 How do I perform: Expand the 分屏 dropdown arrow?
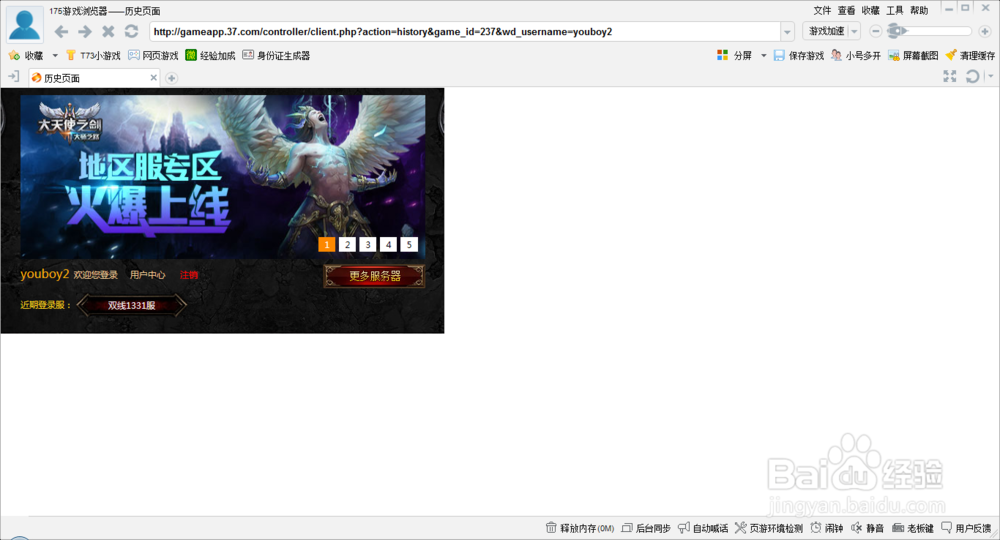point(763,55)
